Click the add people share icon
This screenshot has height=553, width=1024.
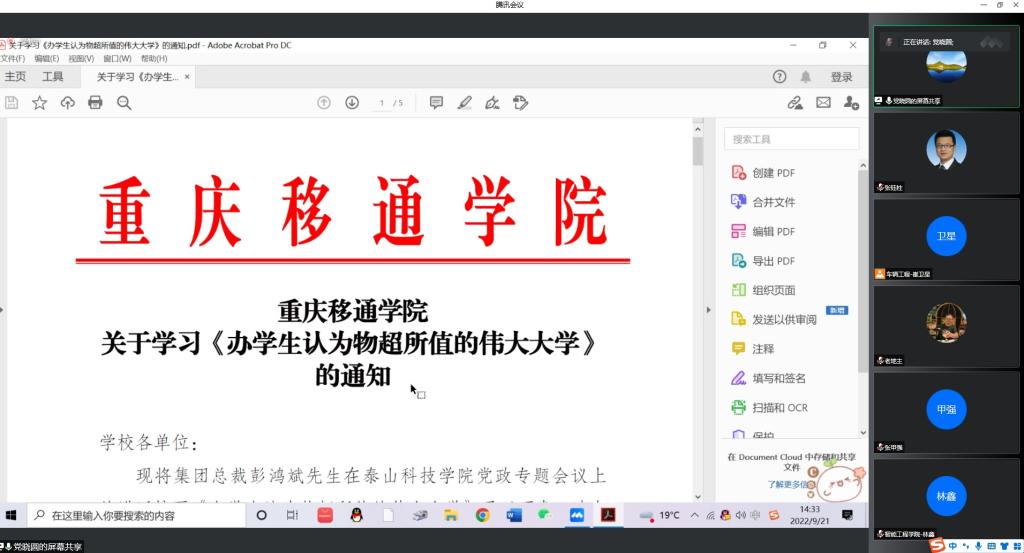coord(851,103)
